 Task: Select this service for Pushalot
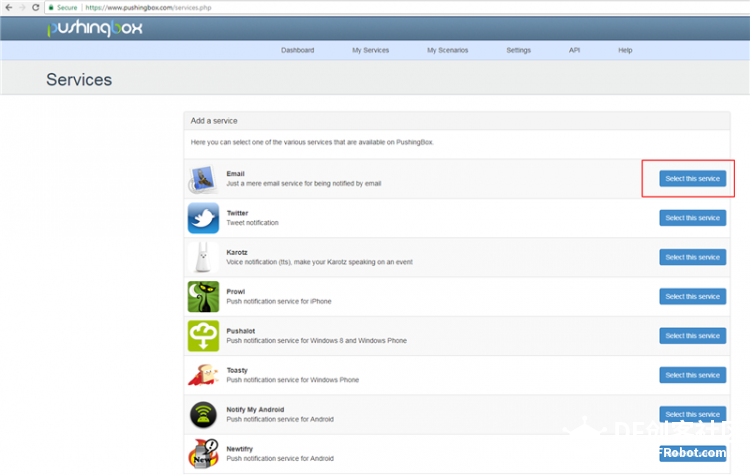(x=693, y=335)
